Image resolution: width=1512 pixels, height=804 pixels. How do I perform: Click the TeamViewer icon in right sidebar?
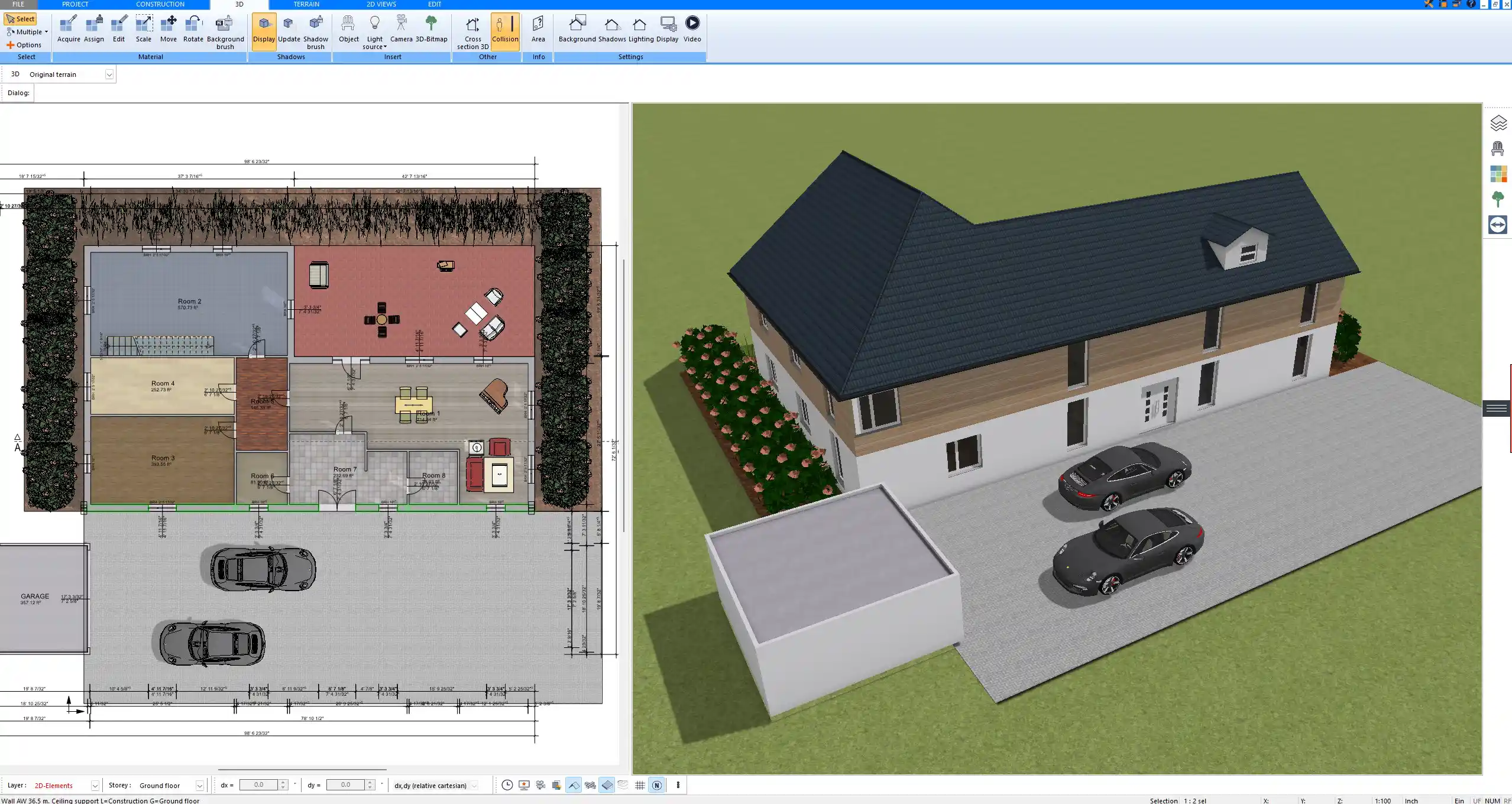pyautogui.click(x=1498, y=225)
